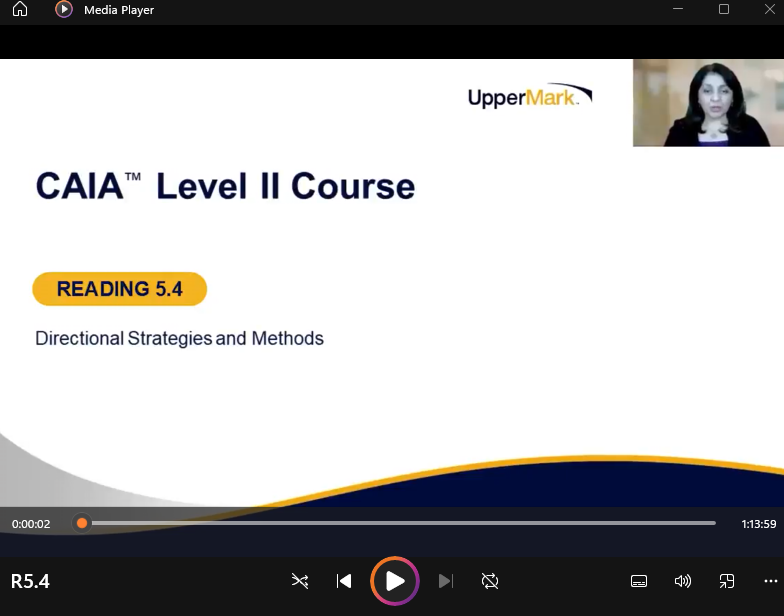Click the orange seek bar handle
784x616 pixels.
coord(82,524)
